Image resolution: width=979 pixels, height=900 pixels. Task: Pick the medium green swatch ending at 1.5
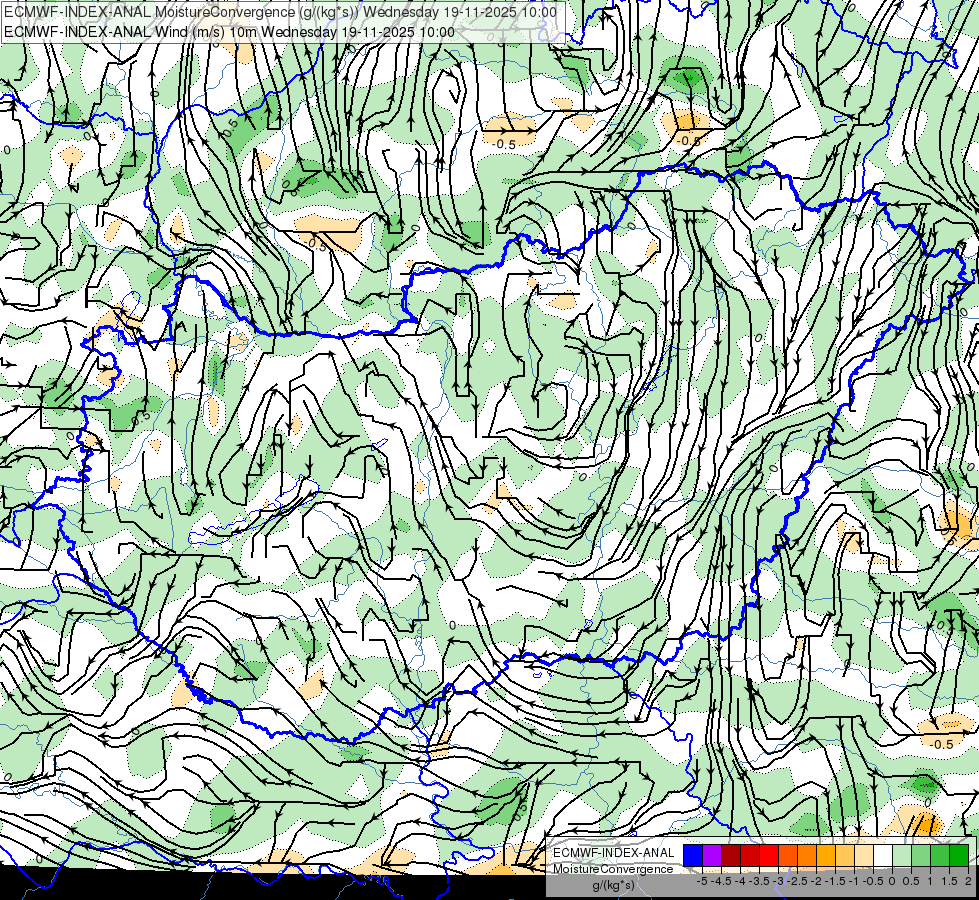(941, 856)
